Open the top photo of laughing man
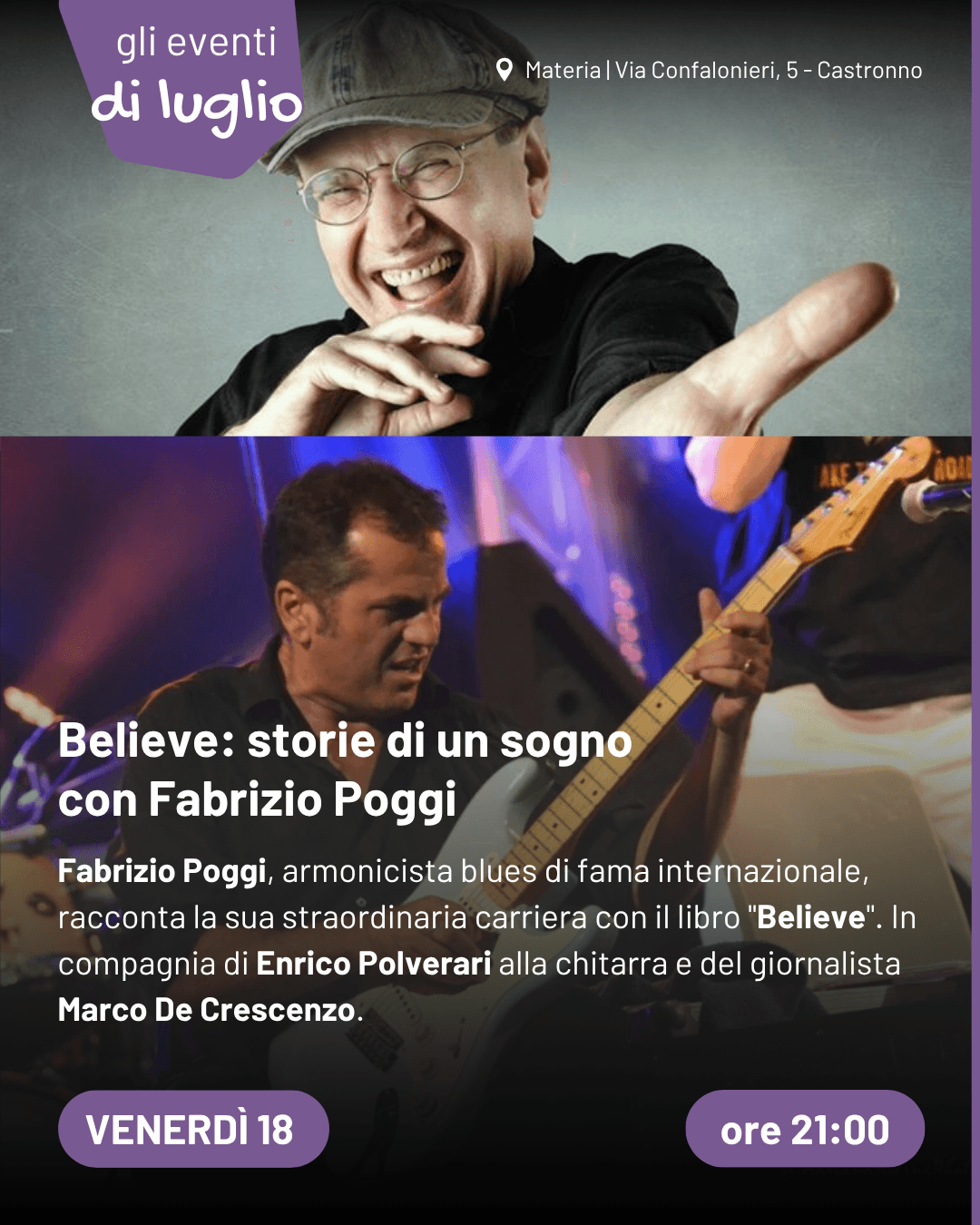Screen dimensions: 980x1225 pyautogui.click(x=485, y=218)
